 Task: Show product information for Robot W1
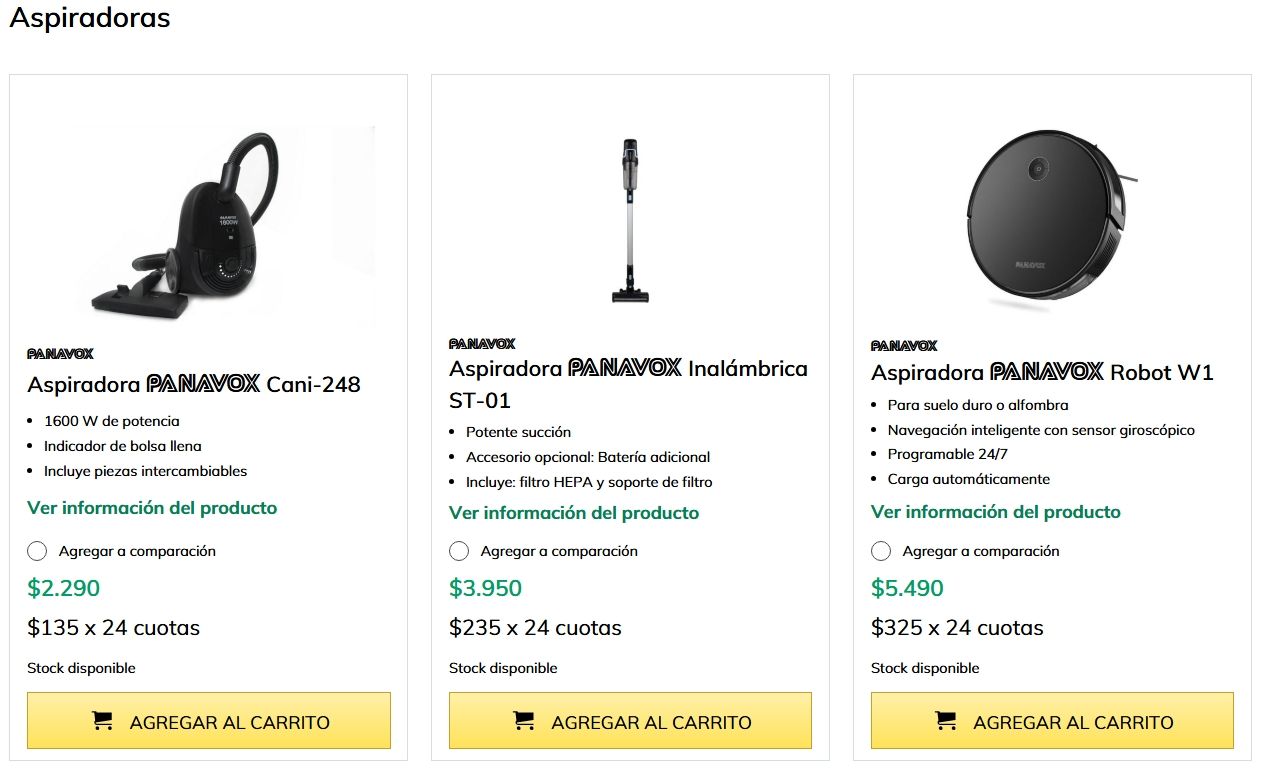pos(996,512)
